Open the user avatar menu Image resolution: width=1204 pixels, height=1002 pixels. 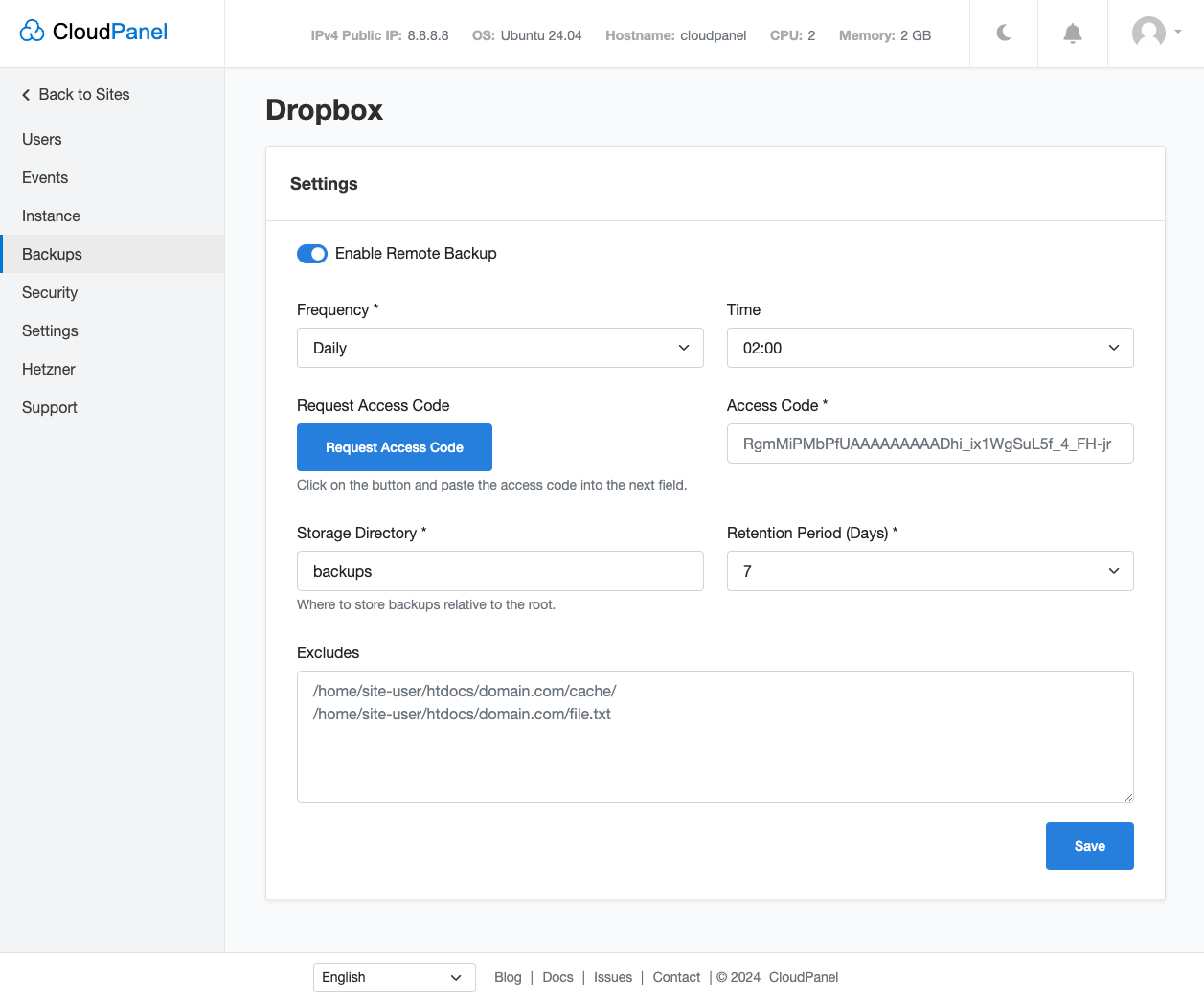[x=1149, y=32]
